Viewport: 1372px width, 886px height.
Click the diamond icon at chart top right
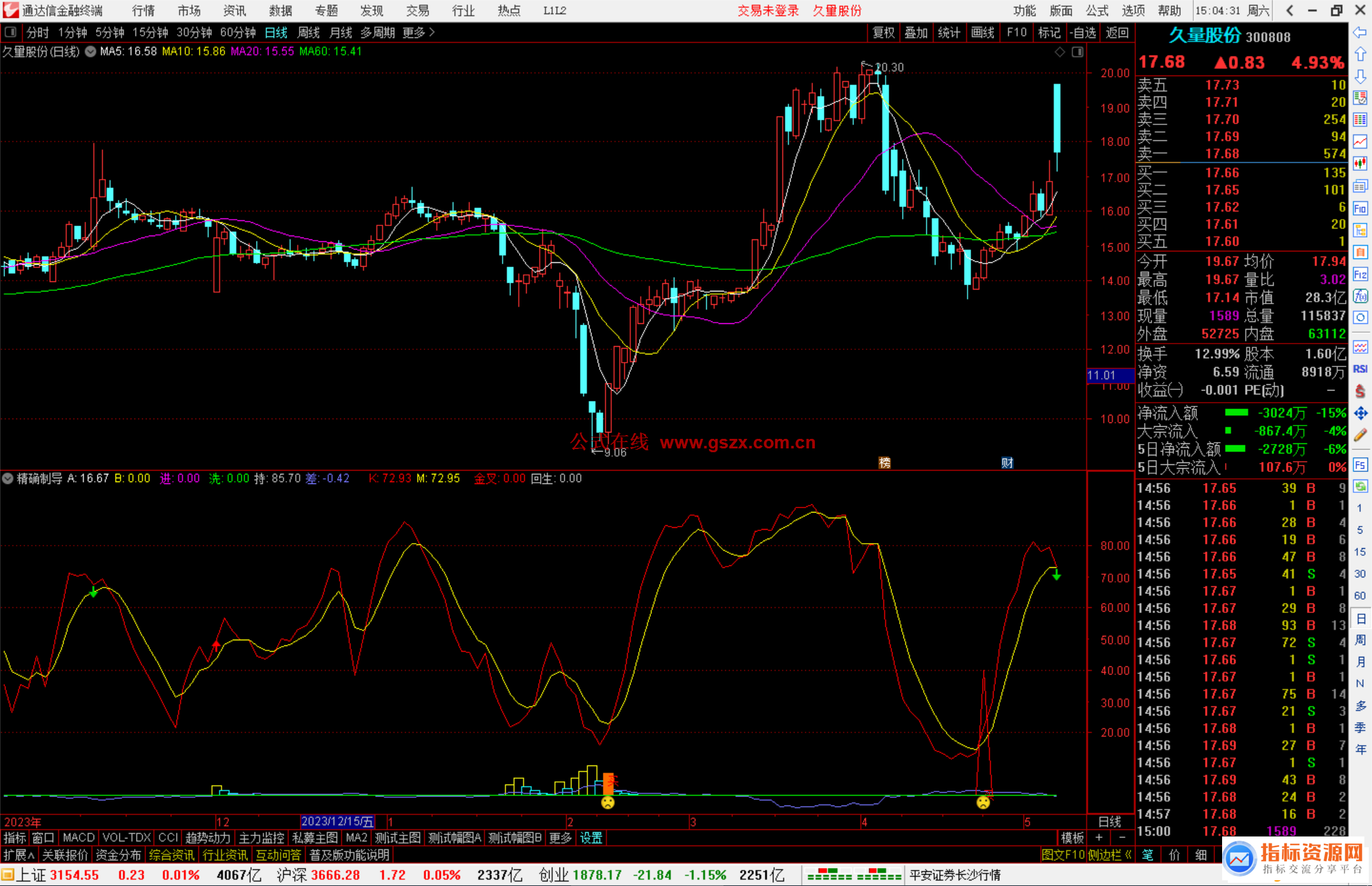(1059, 52)
